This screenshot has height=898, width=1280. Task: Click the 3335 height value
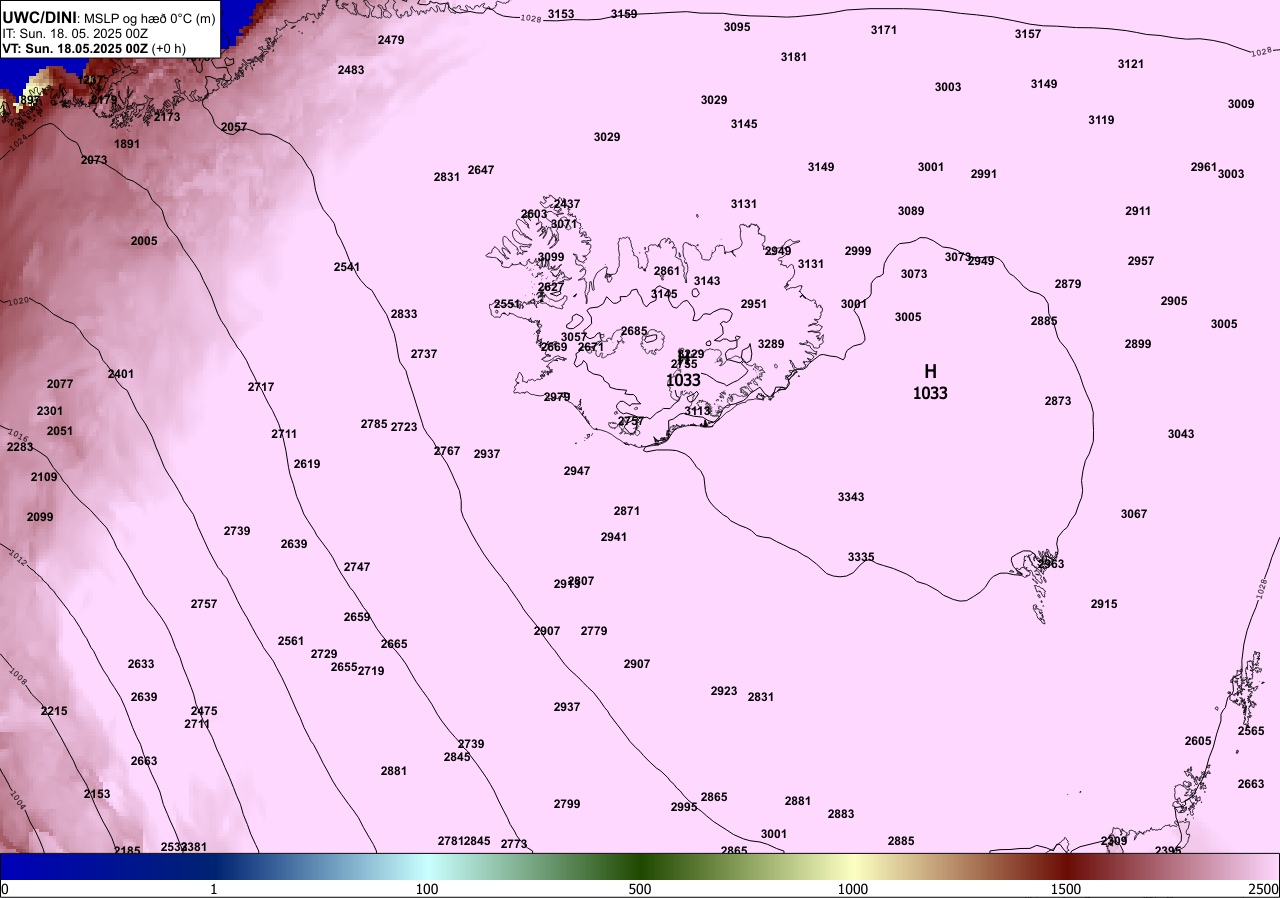coord(861,557)
